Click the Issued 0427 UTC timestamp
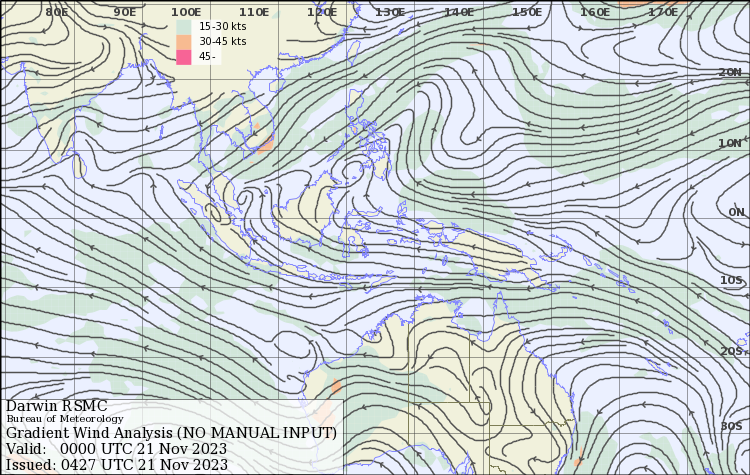Image resolution: width=750 pixels, height=475 pixels. point(117,465)
